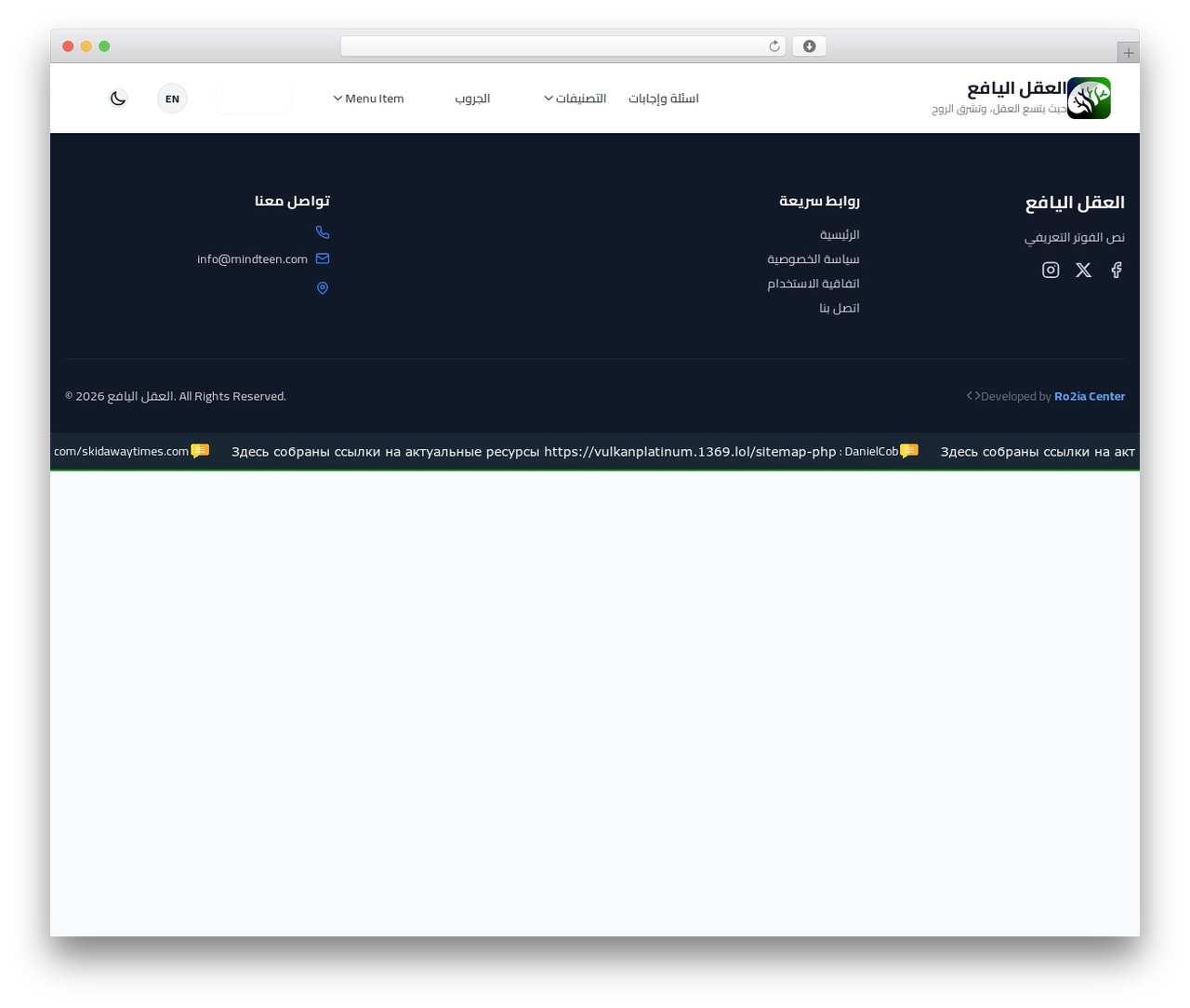The height and width of the screenshot is (1008, 1190).
Task: Focus the browser address bar
Action: click(x=563, y=46)
